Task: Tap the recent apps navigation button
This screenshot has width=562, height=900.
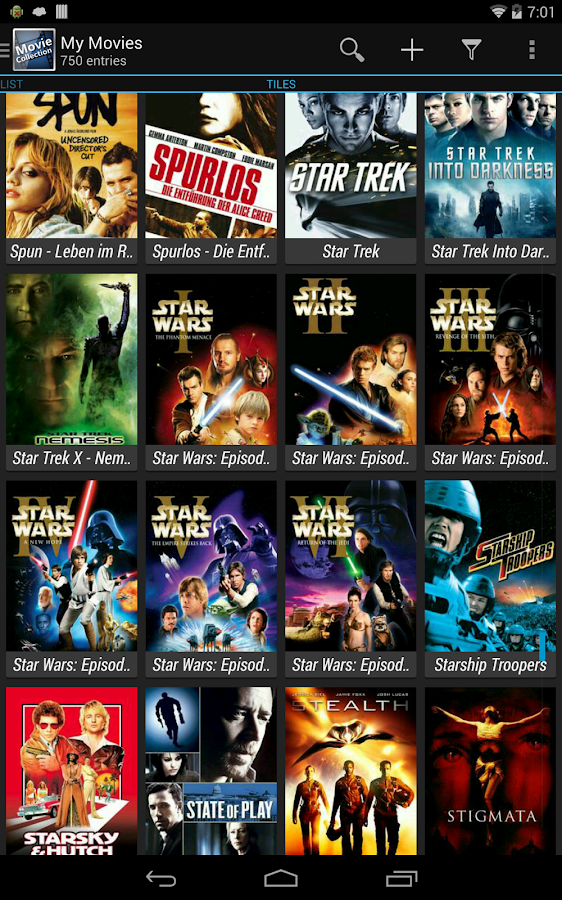Action: [x=401, y=878]
